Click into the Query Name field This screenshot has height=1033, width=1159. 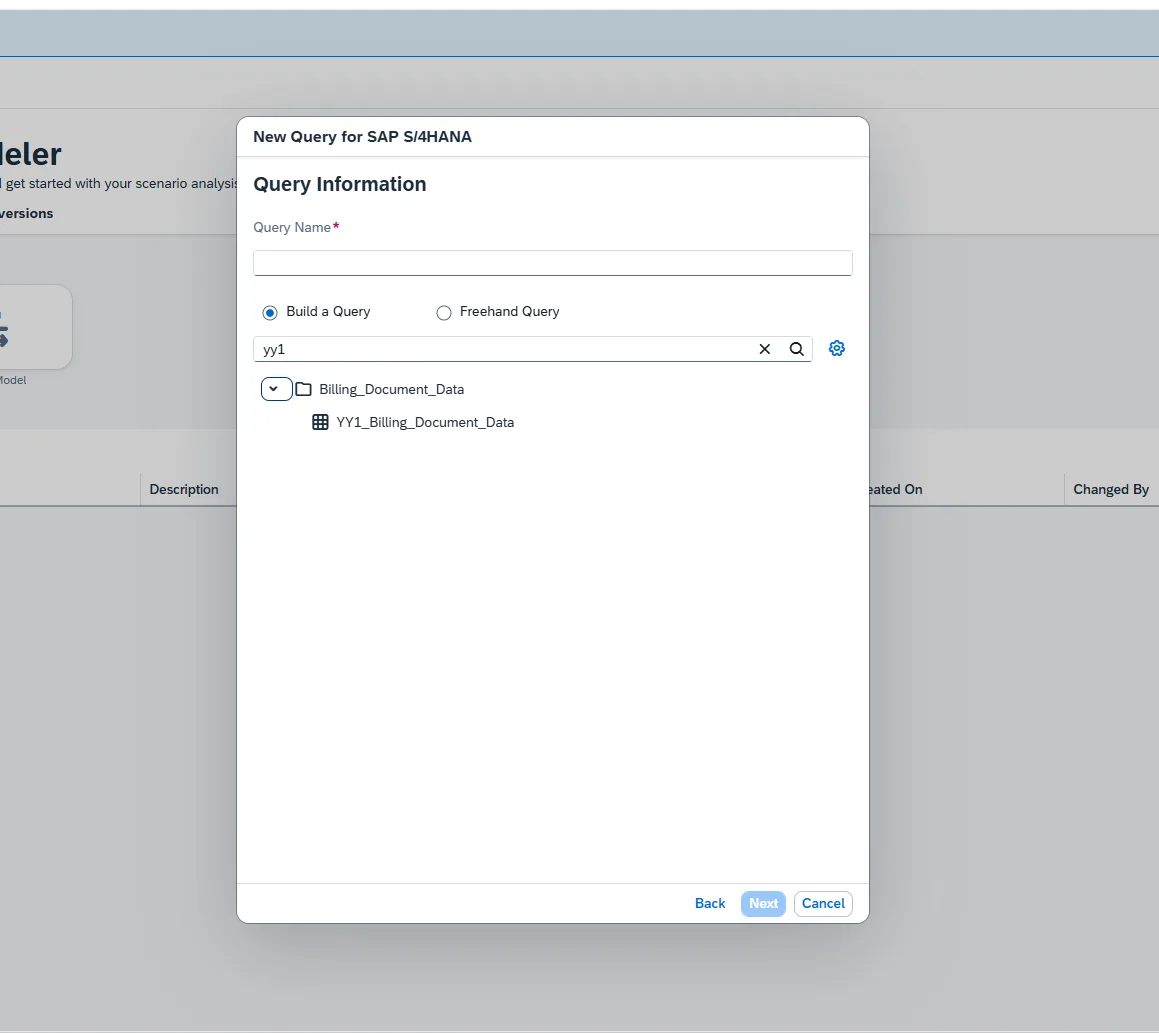point(552,263)
